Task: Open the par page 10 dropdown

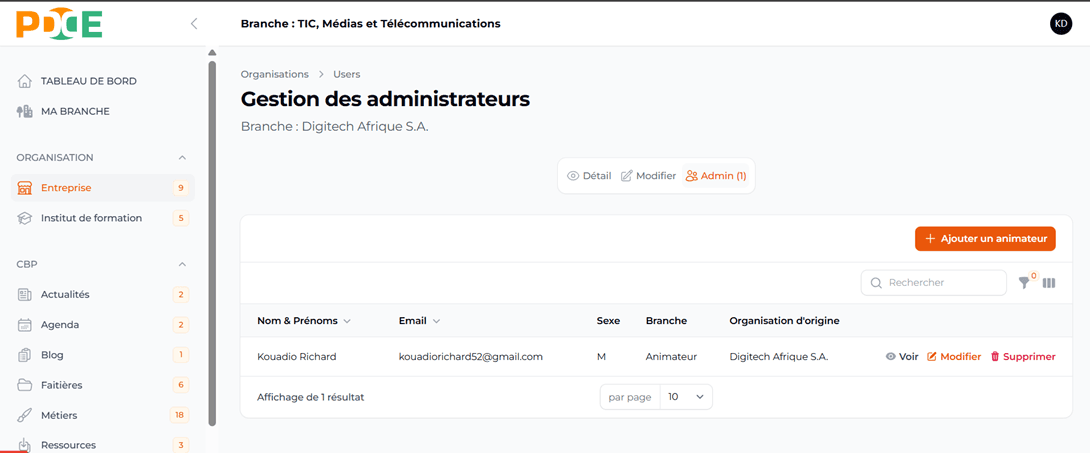Action: click(685, 397)
